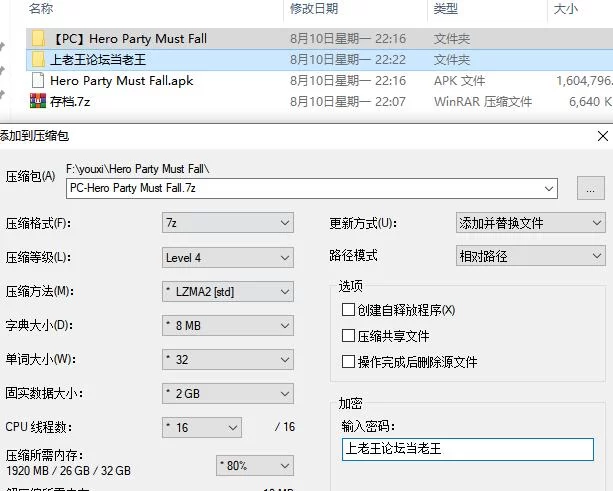Click the dropdown arrow of the archive name box
This screenshot has height=491, width=613.
549,188
